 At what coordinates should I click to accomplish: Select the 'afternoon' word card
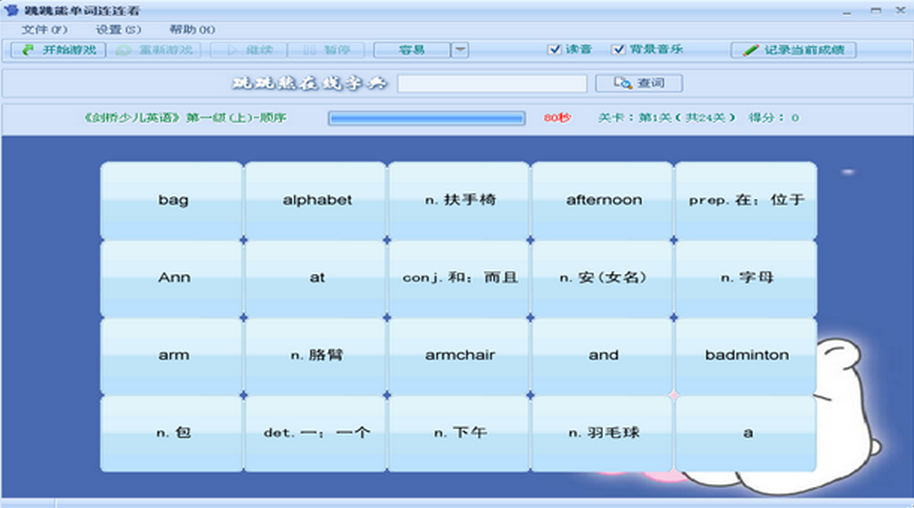pyautogui.click(x=603, y=201)
